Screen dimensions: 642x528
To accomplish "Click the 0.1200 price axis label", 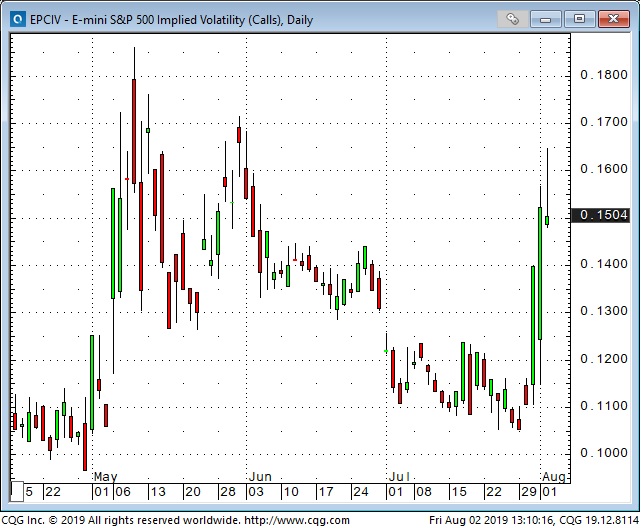I will point(604,359).
